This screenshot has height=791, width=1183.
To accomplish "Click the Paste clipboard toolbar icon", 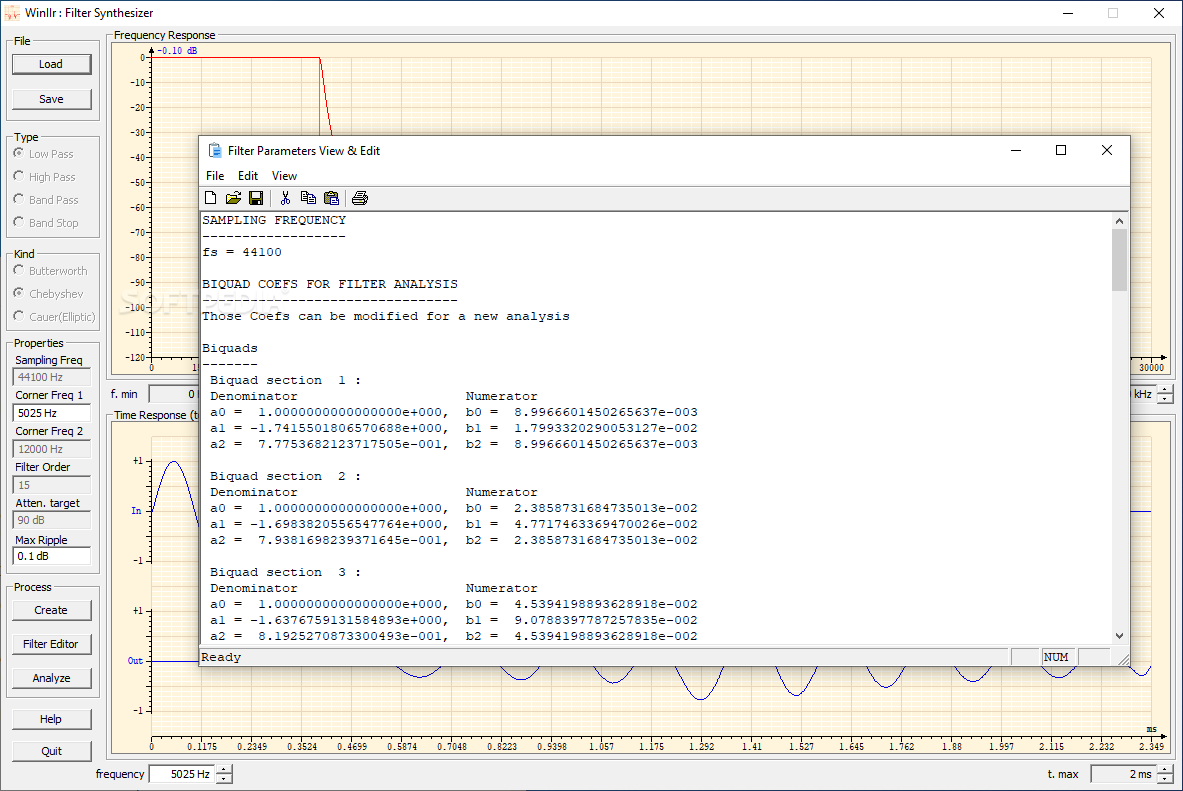I will pyautogui.click(x=331, y=198).
